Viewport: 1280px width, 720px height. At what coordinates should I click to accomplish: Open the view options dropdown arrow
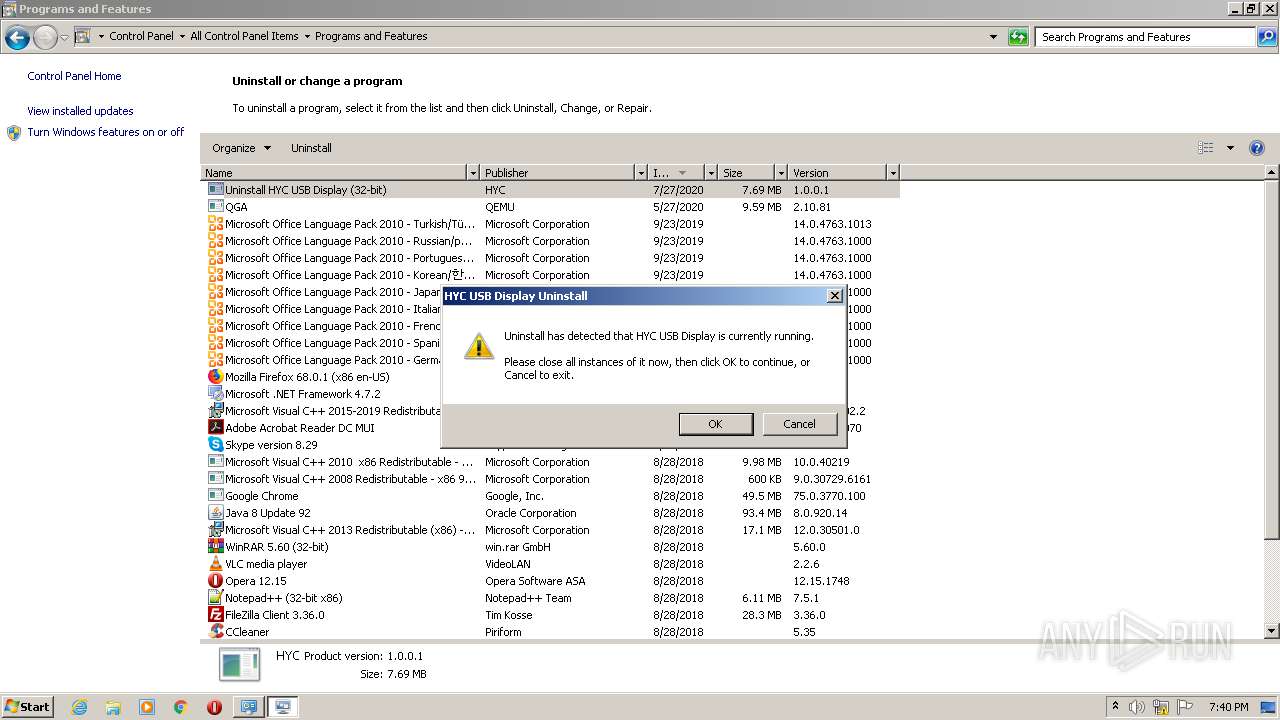[x=1230, y=148]
